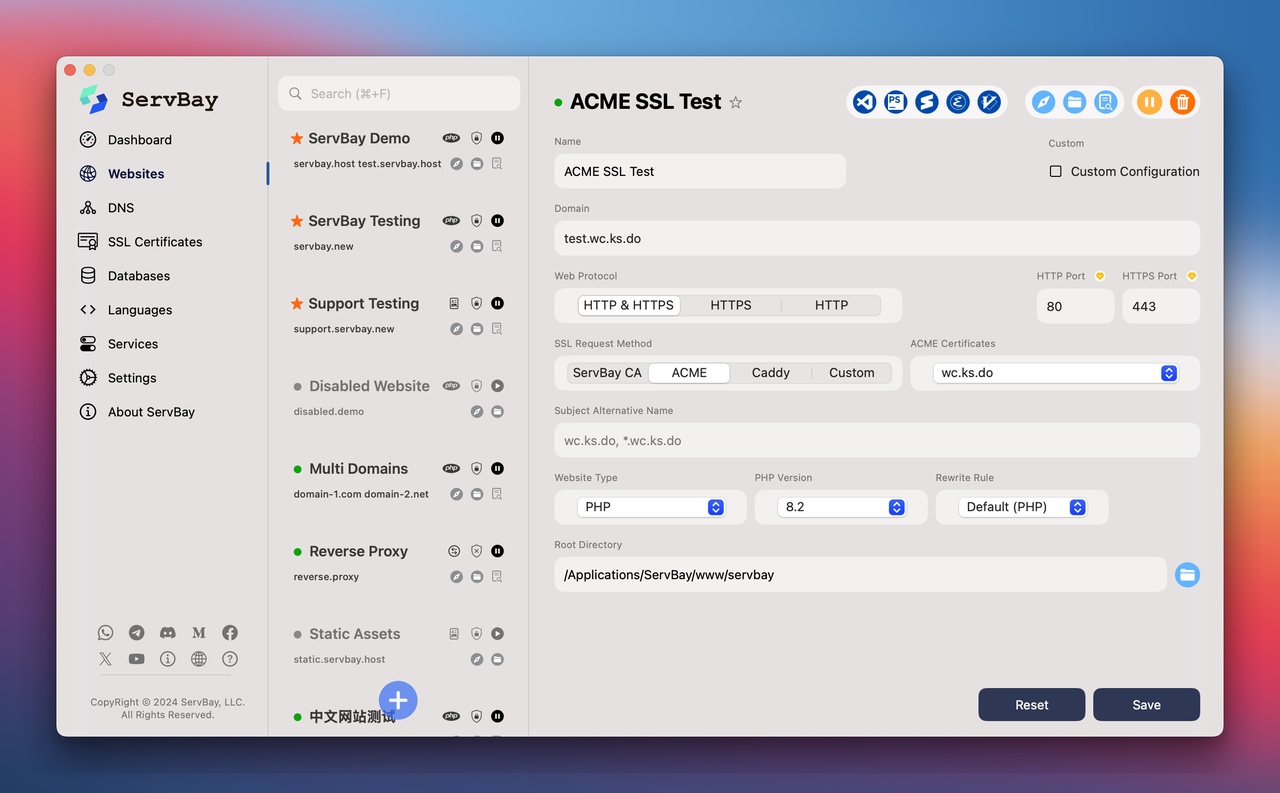Open folder for static.servbay.host
The width and height of the screenshot is (1280, 793).
(497, 659)
